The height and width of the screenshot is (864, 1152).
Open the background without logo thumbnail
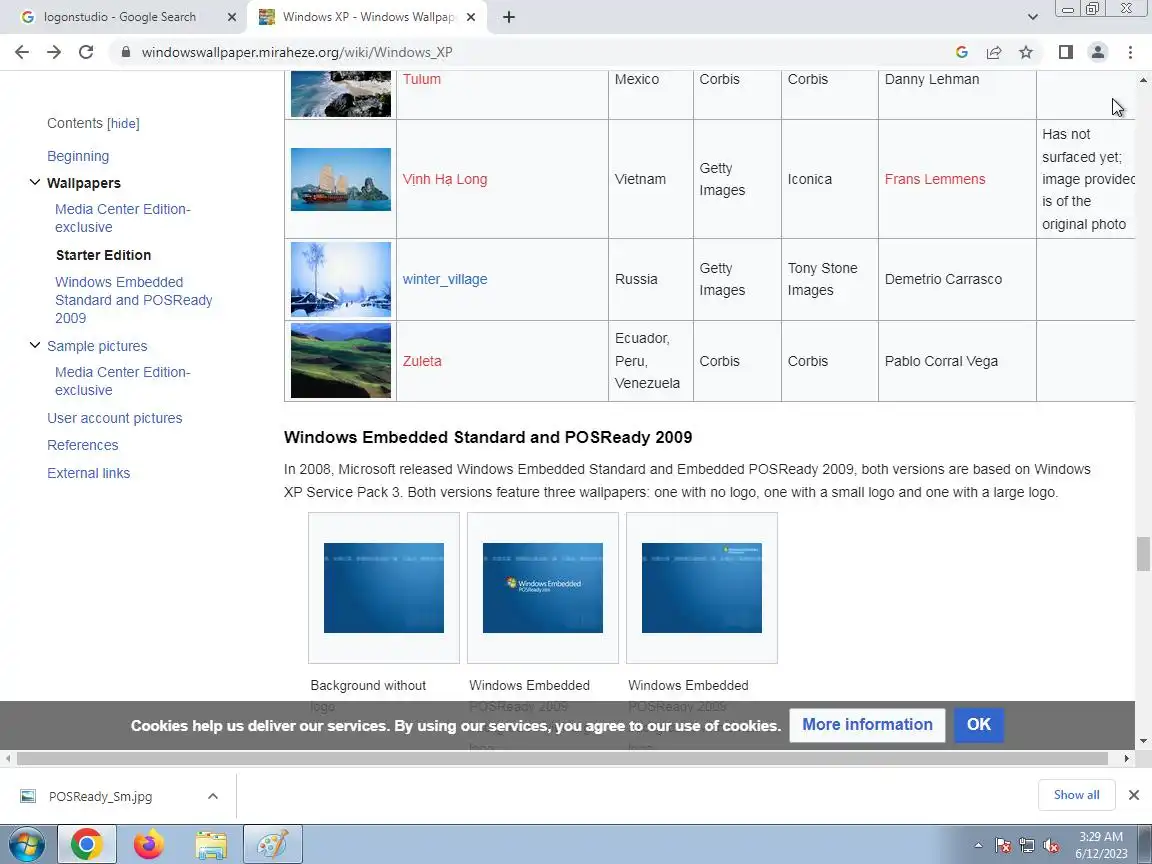384,588
